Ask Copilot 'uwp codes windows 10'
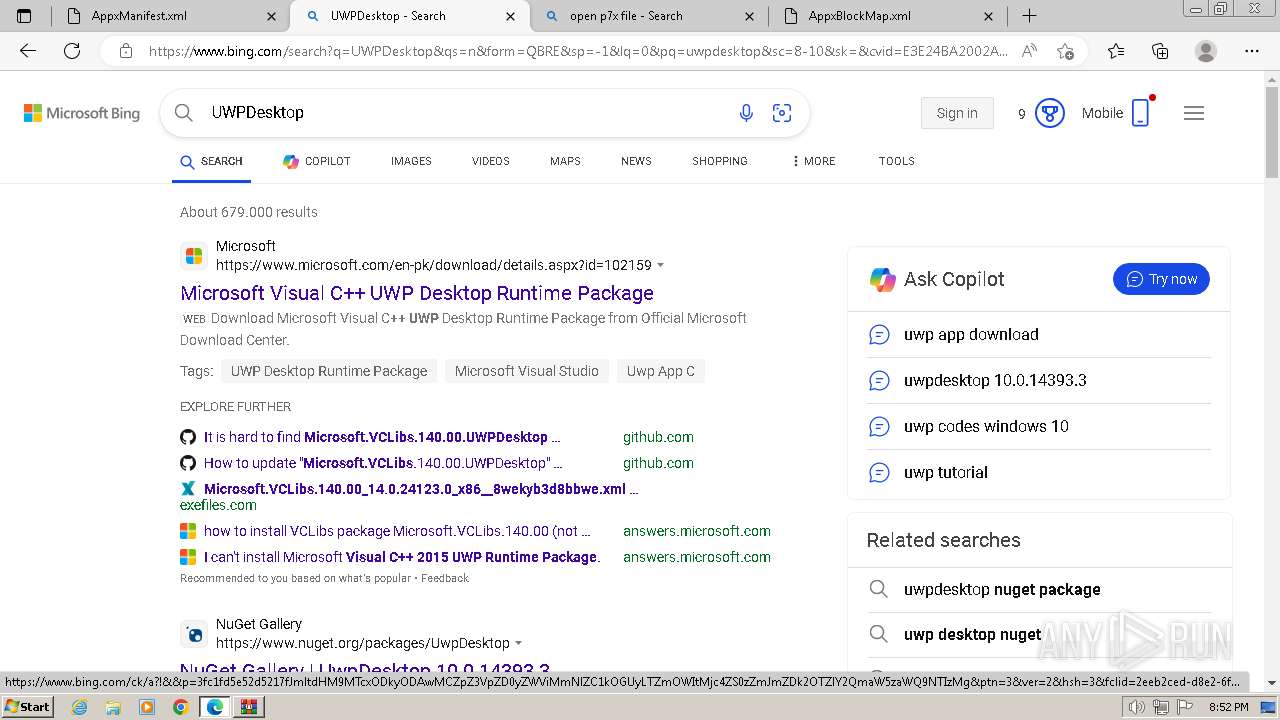 tap(1039, 427)
